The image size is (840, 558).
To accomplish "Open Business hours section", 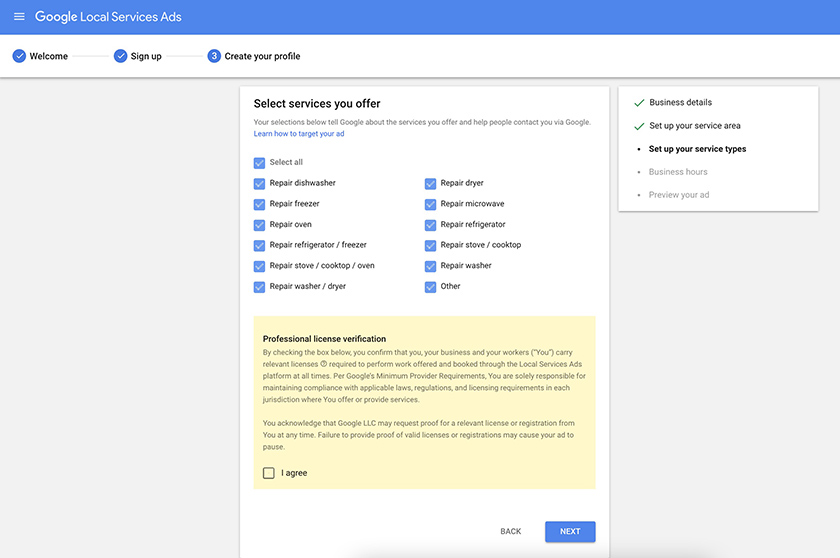I will [678, 172].
